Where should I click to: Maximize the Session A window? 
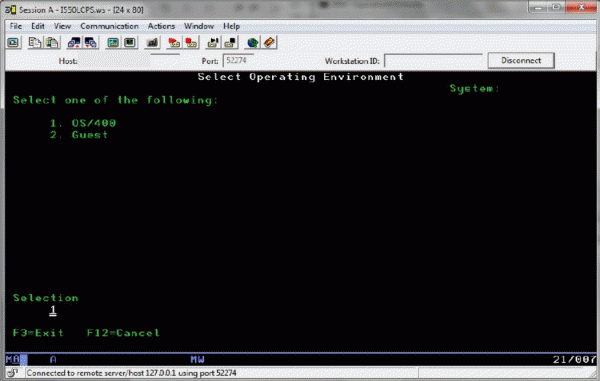tap(556, 7)
